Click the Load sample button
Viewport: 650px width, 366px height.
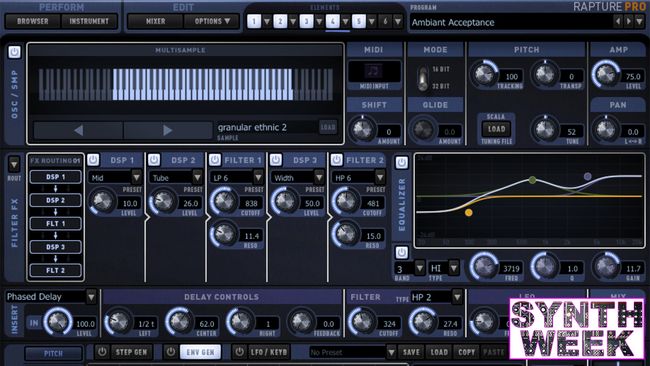pos(328,127)
